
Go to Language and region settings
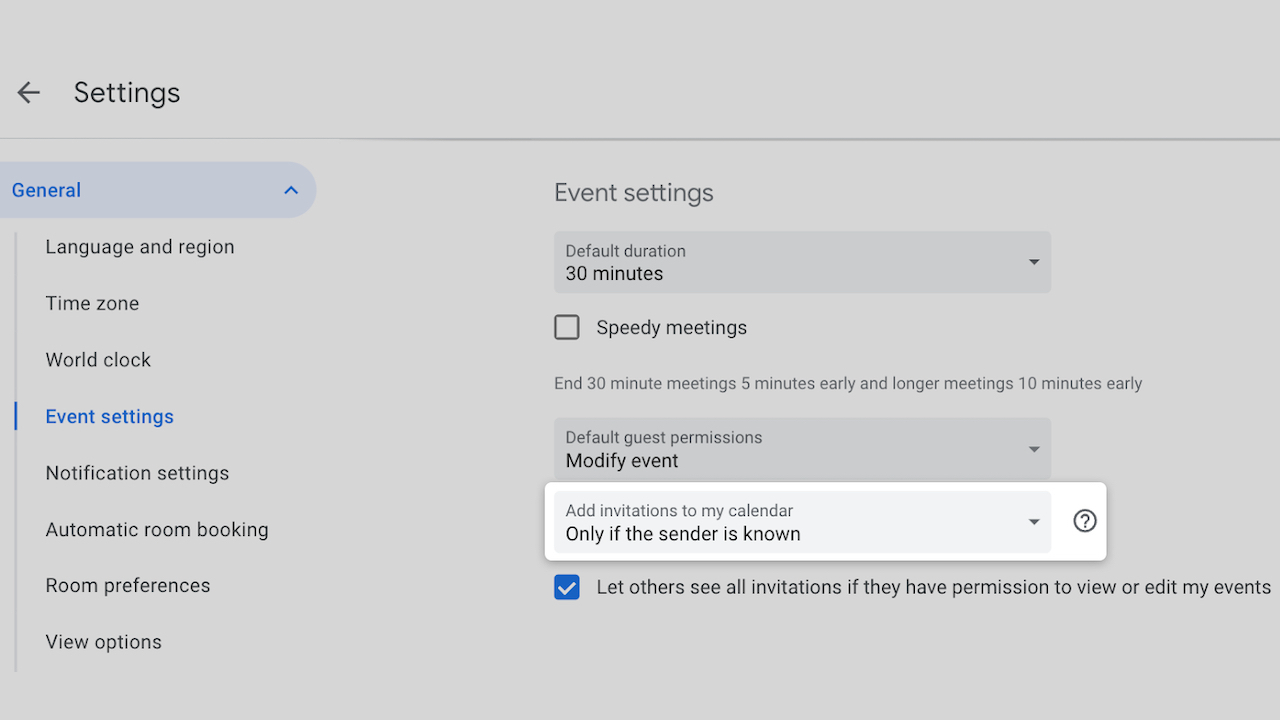pyautogui.click(x=140, y=247)
